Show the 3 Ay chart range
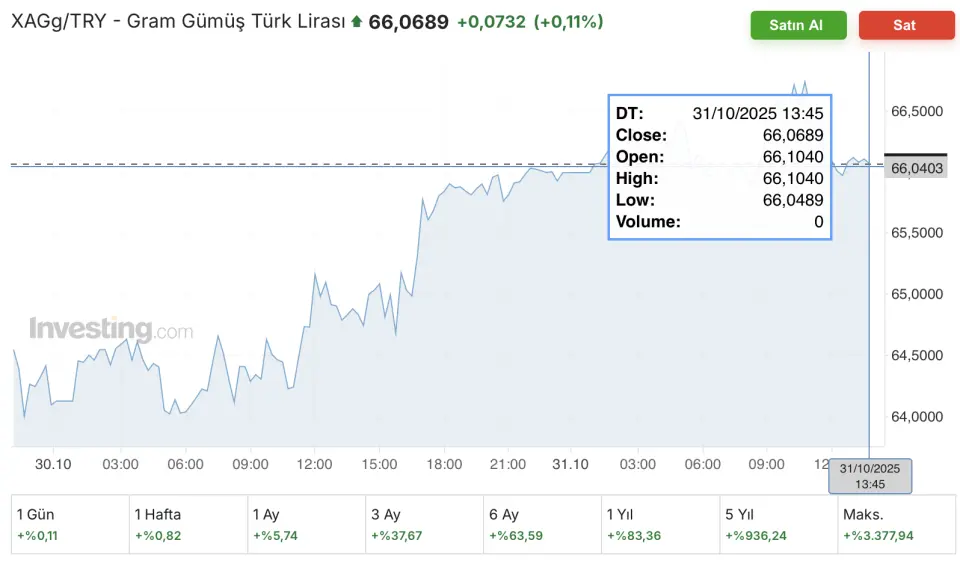Viewport: 960px width, 564px height. point(424,524)
